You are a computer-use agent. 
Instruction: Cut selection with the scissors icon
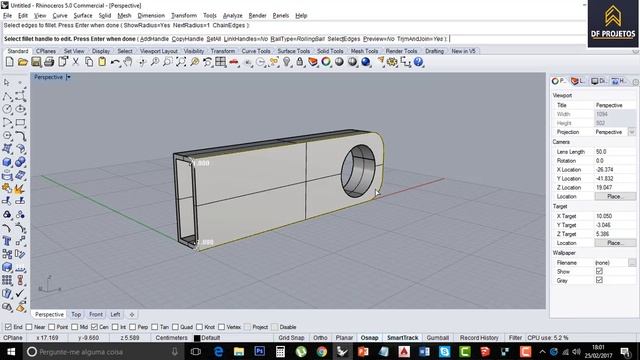(76, 62)
